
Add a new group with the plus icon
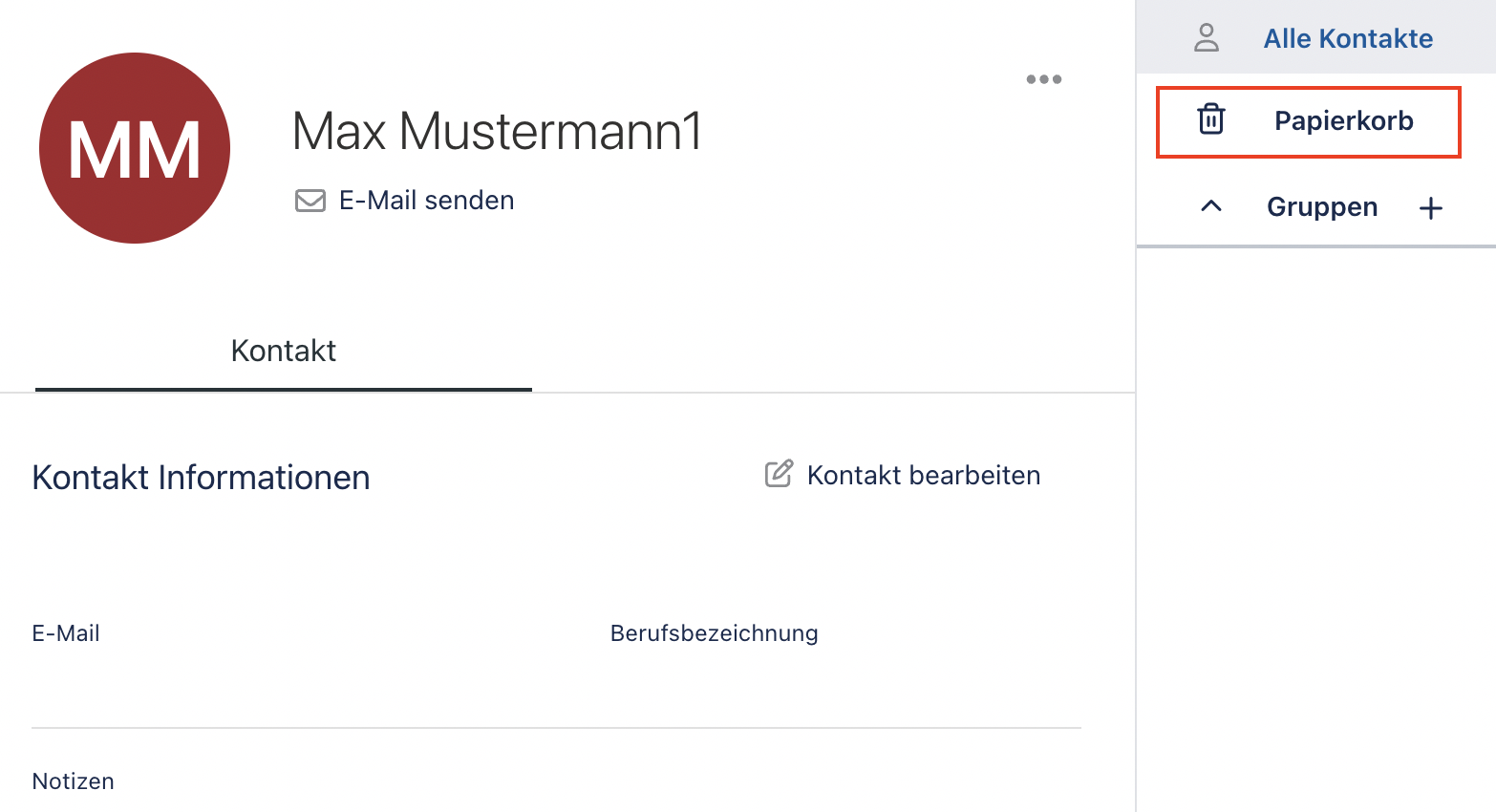tap(1430, 208)
